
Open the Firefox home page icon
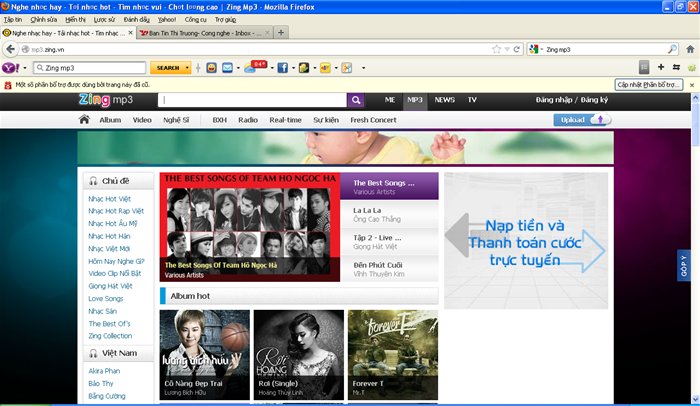[690, 49]
